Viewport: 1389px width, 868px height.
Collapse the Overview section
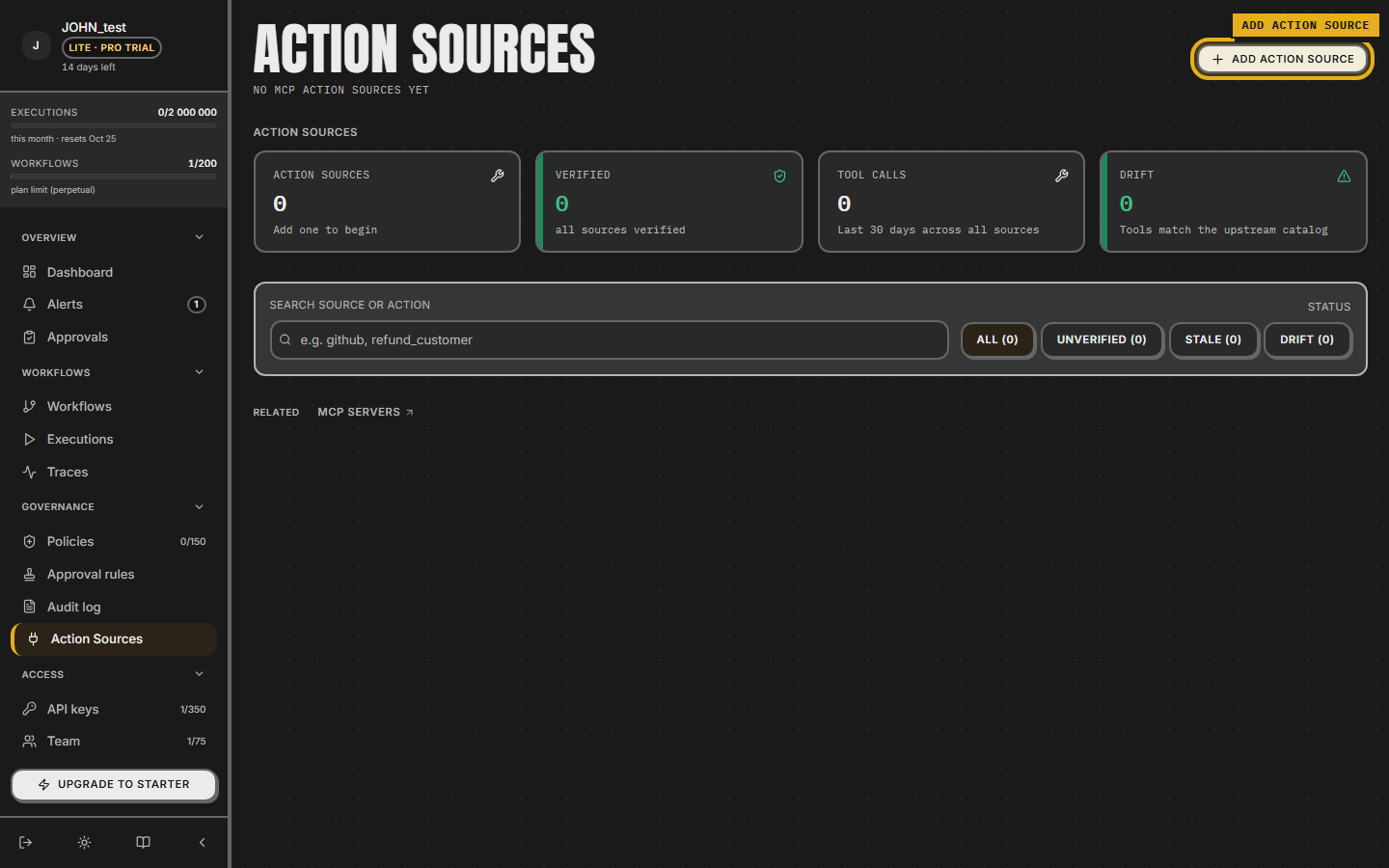click(200, 237)
